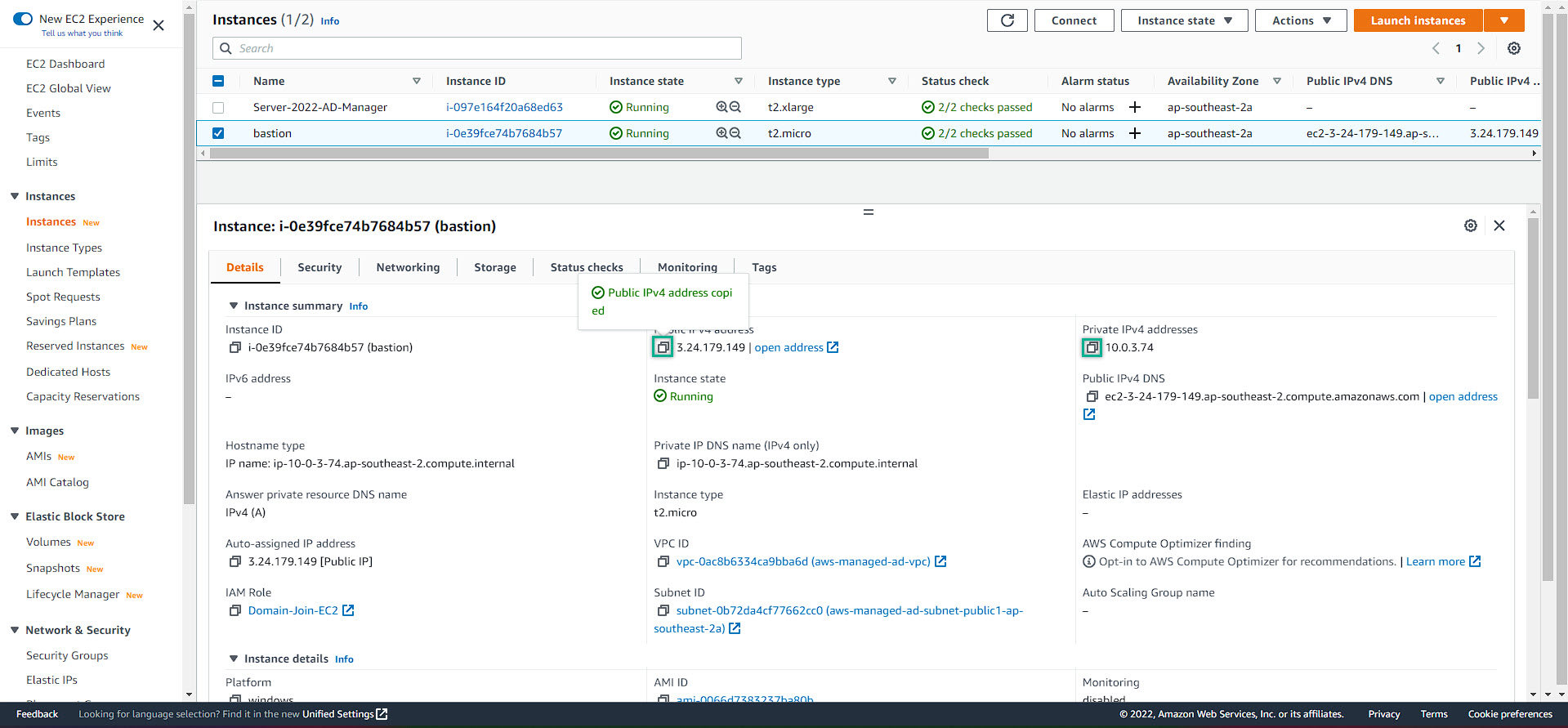Sort by the Availability Zone column
Viewport: 1568px width, 728px height.
tap(1277, 81)
